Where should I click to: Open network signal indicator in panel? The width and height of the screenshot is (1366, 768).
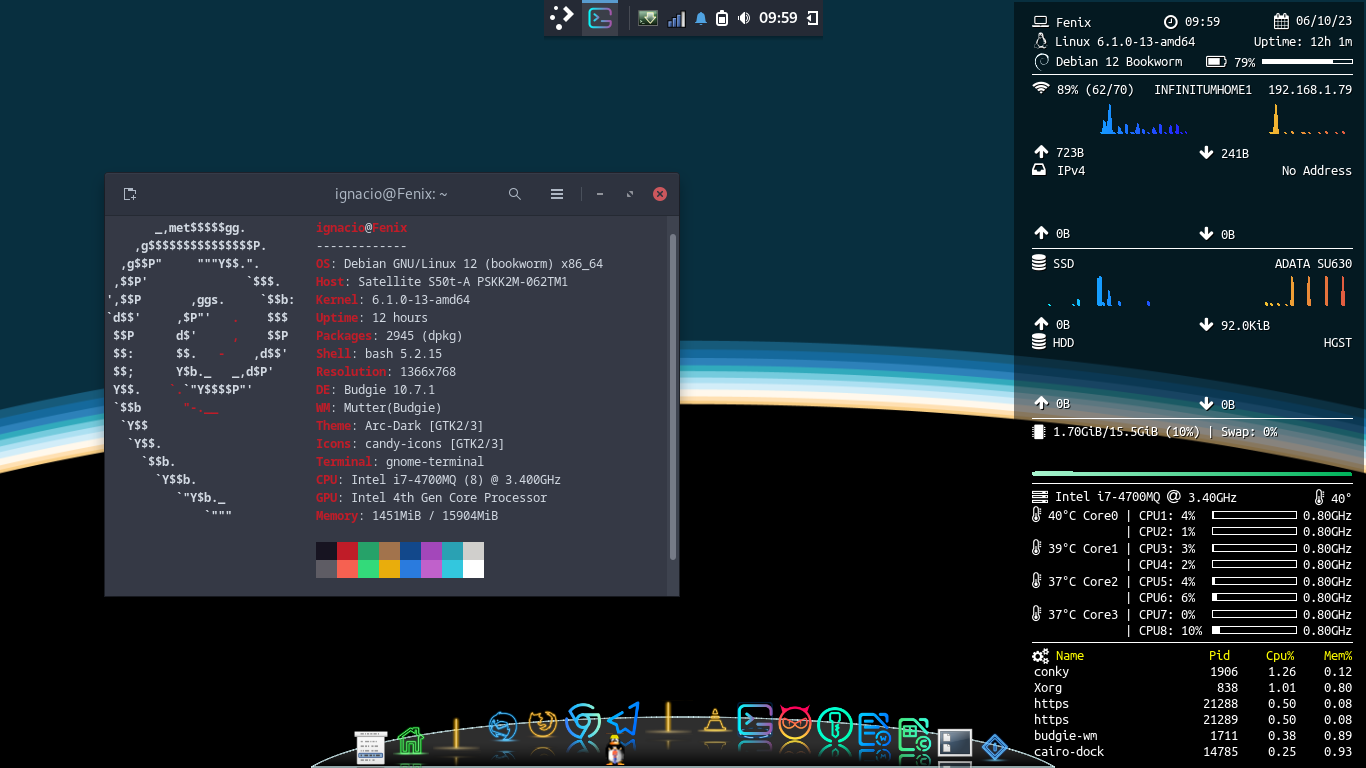tap(676, 18)
